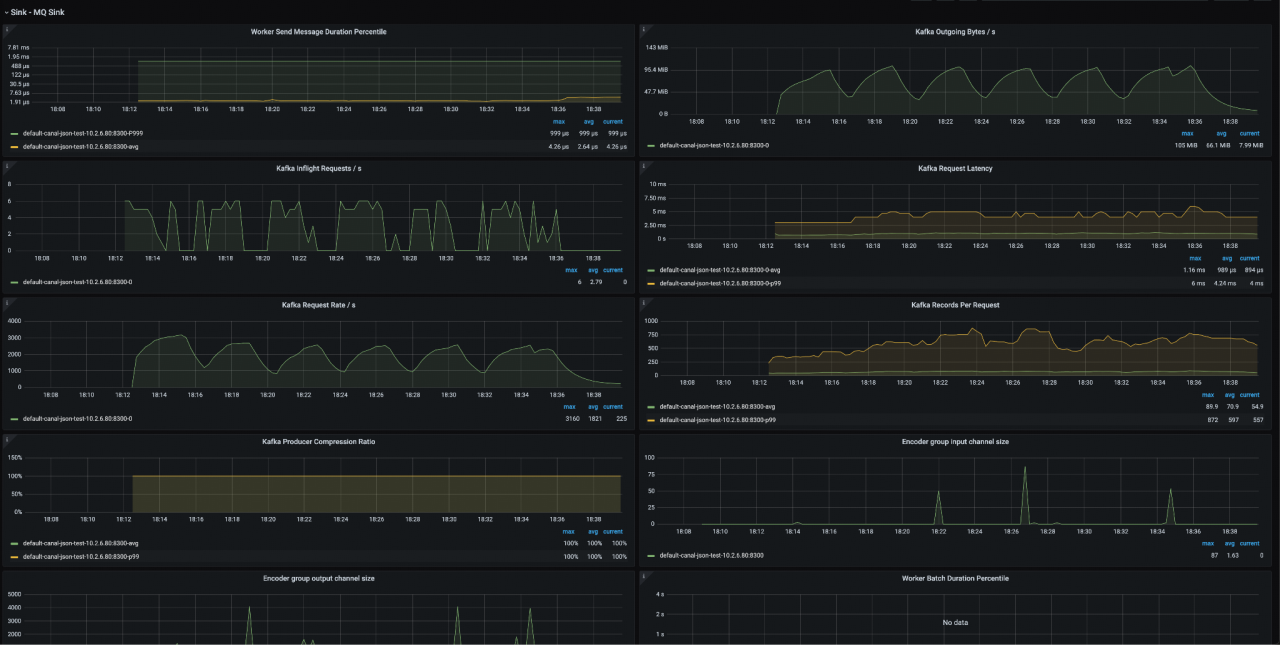Sort Kafka Request Latency legend by max
This screenshot has width=1280, height=645.
pos(1195,258)
